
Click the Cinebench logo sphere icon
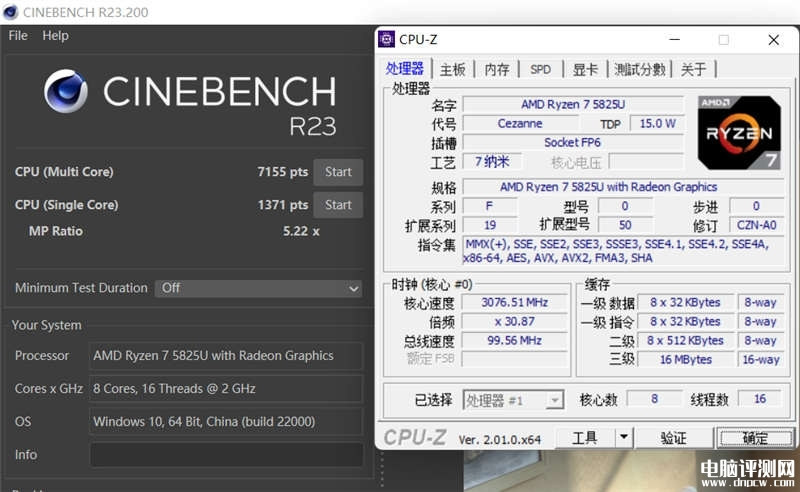click(x=65, y=91)
